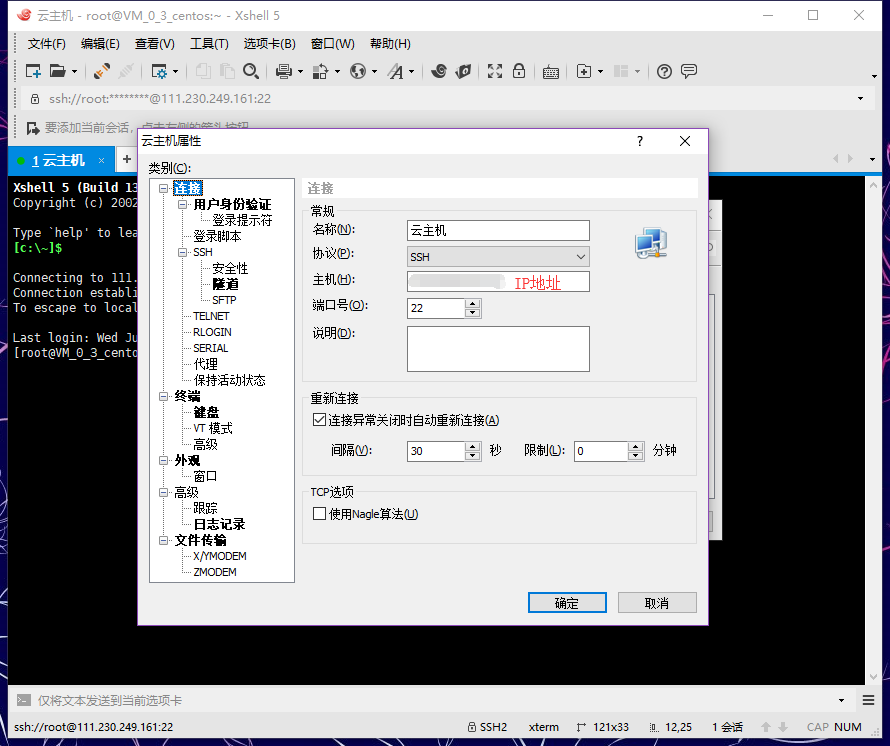This screenshot has height=746, width=890.
Task: Collapse the 文件传输 tree node
Action: point(163,540)
